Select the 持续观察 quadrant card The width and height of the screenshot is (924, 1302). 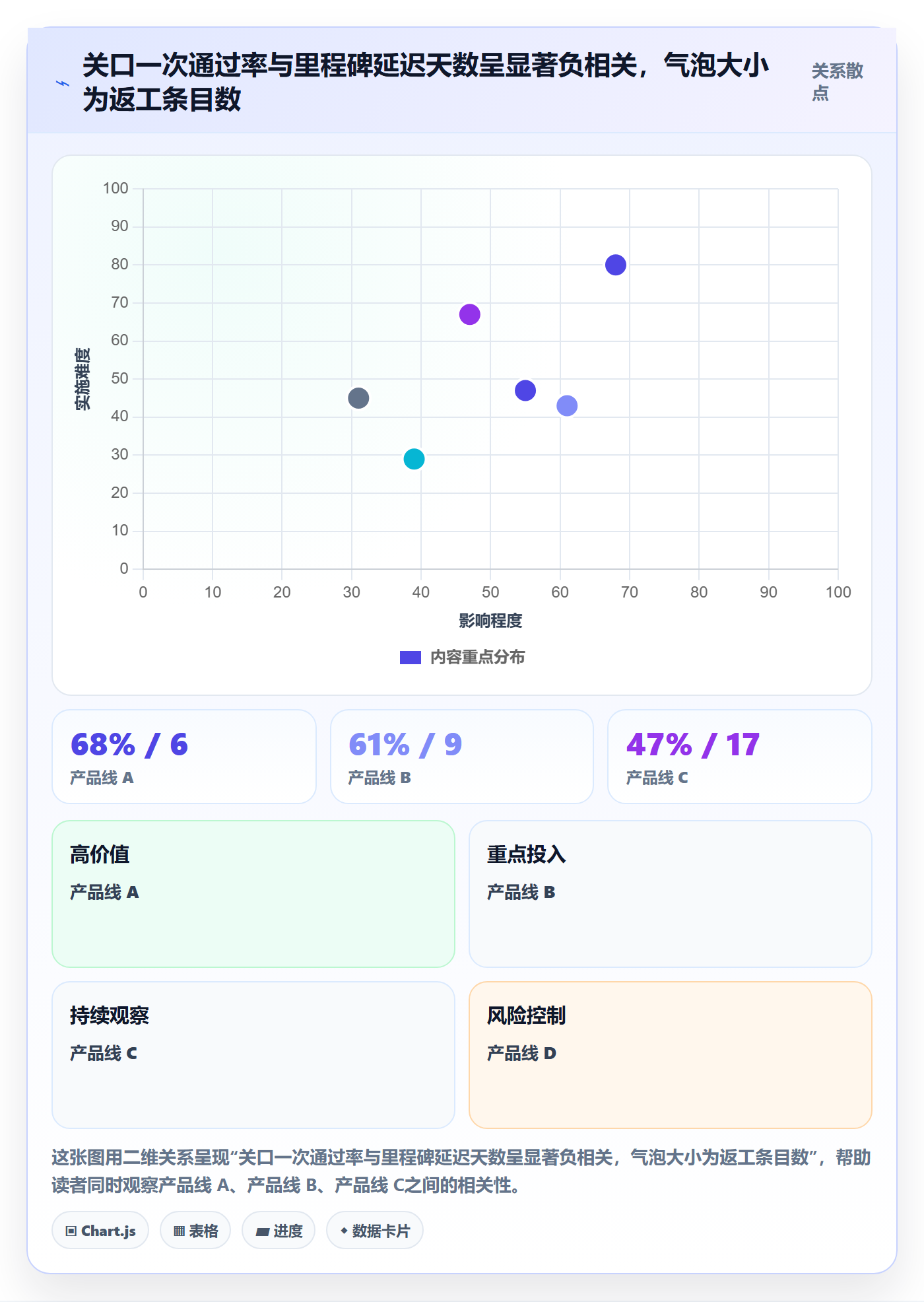click(x=253, y=1055)
